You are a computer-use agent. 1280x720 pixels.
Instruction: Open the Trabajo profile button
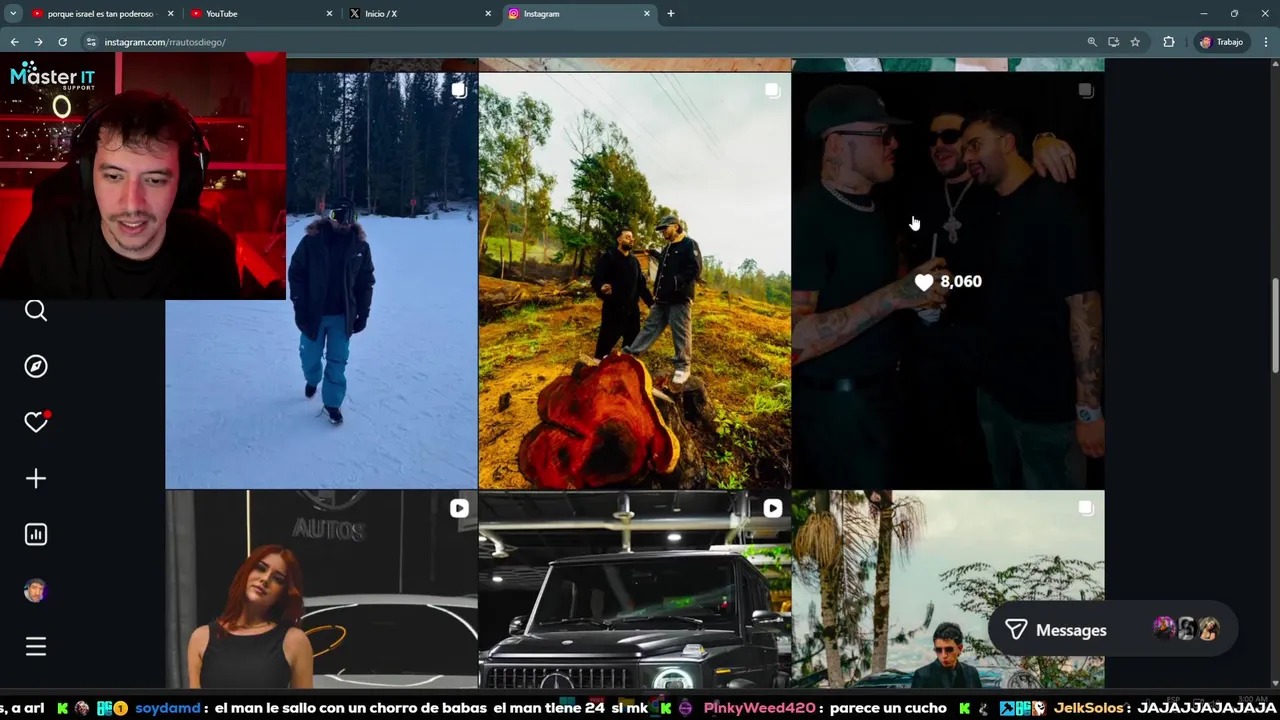(1221, 42)
